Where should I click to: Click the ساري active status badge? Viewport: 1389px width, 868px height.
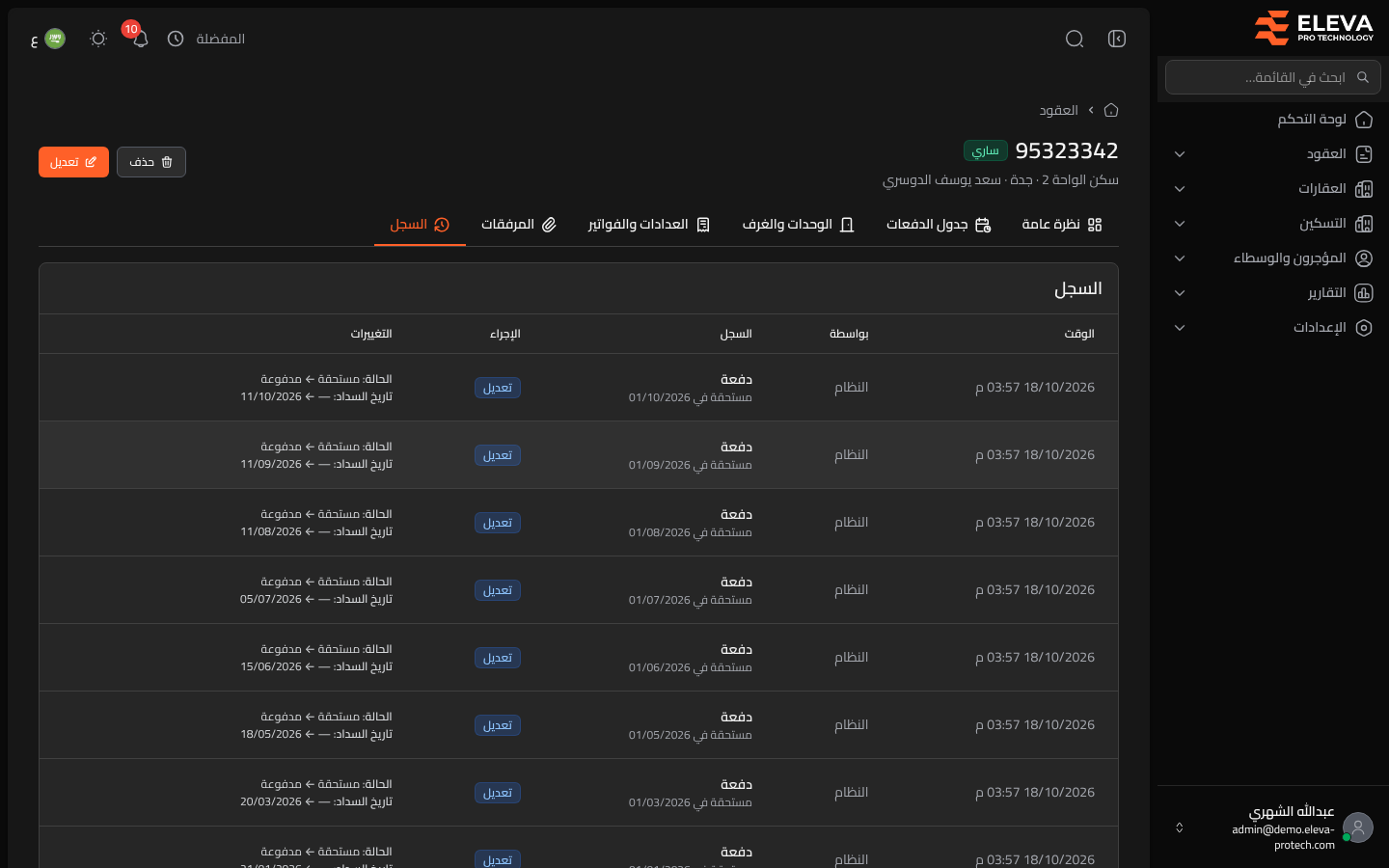tap(986, 150)
